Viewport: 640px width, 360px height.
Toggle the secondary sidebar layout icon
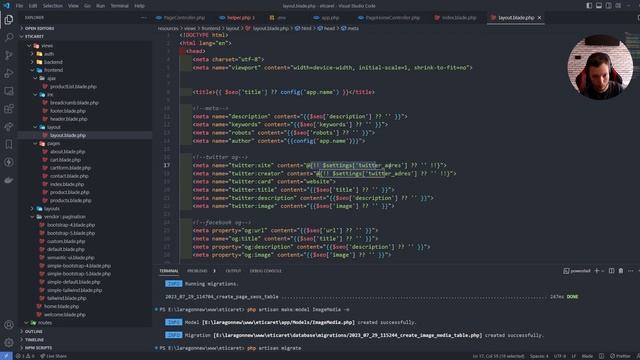609,6
